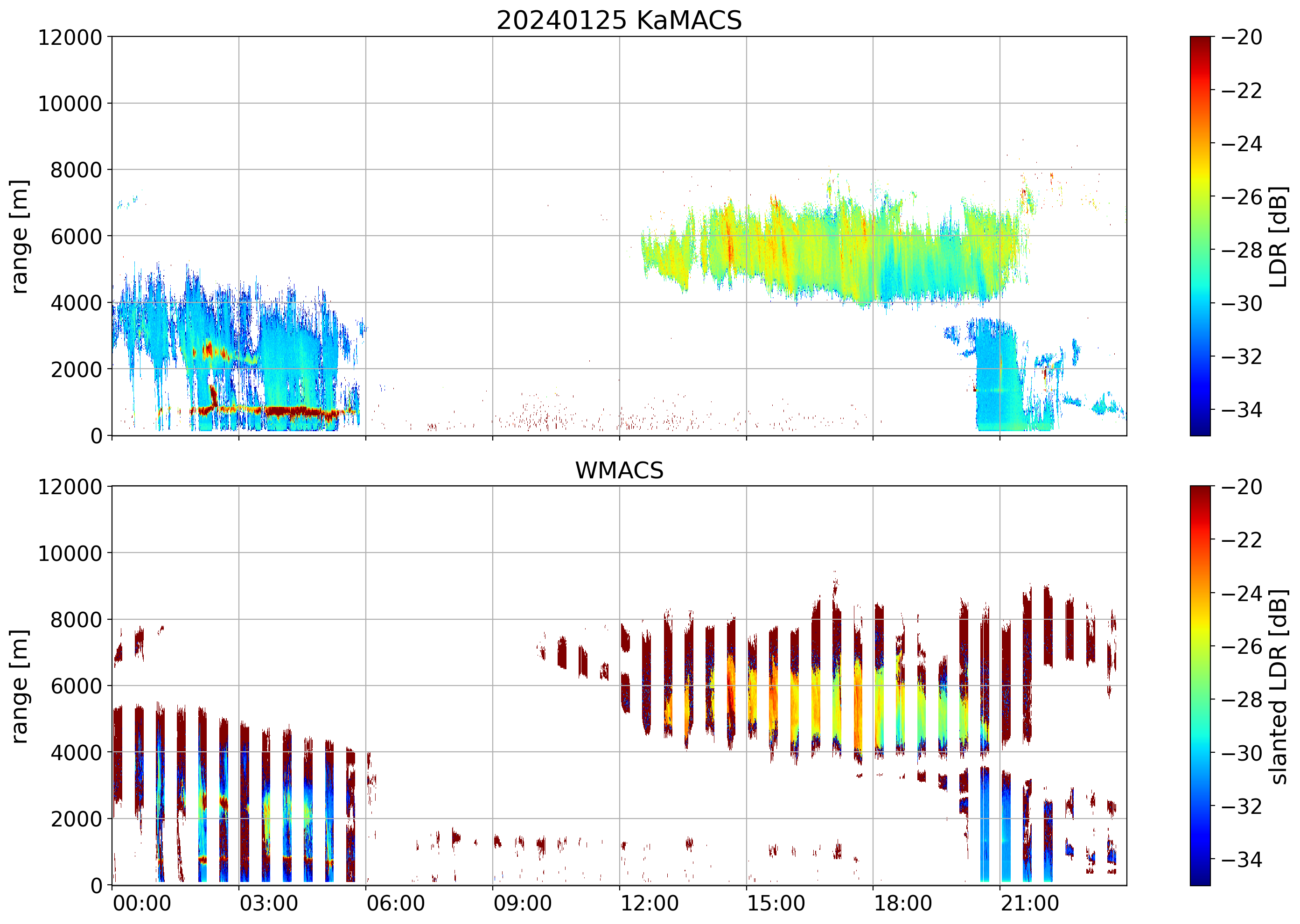Click the '−34' label on the bottom colorbar

(x=1241, y=859)
